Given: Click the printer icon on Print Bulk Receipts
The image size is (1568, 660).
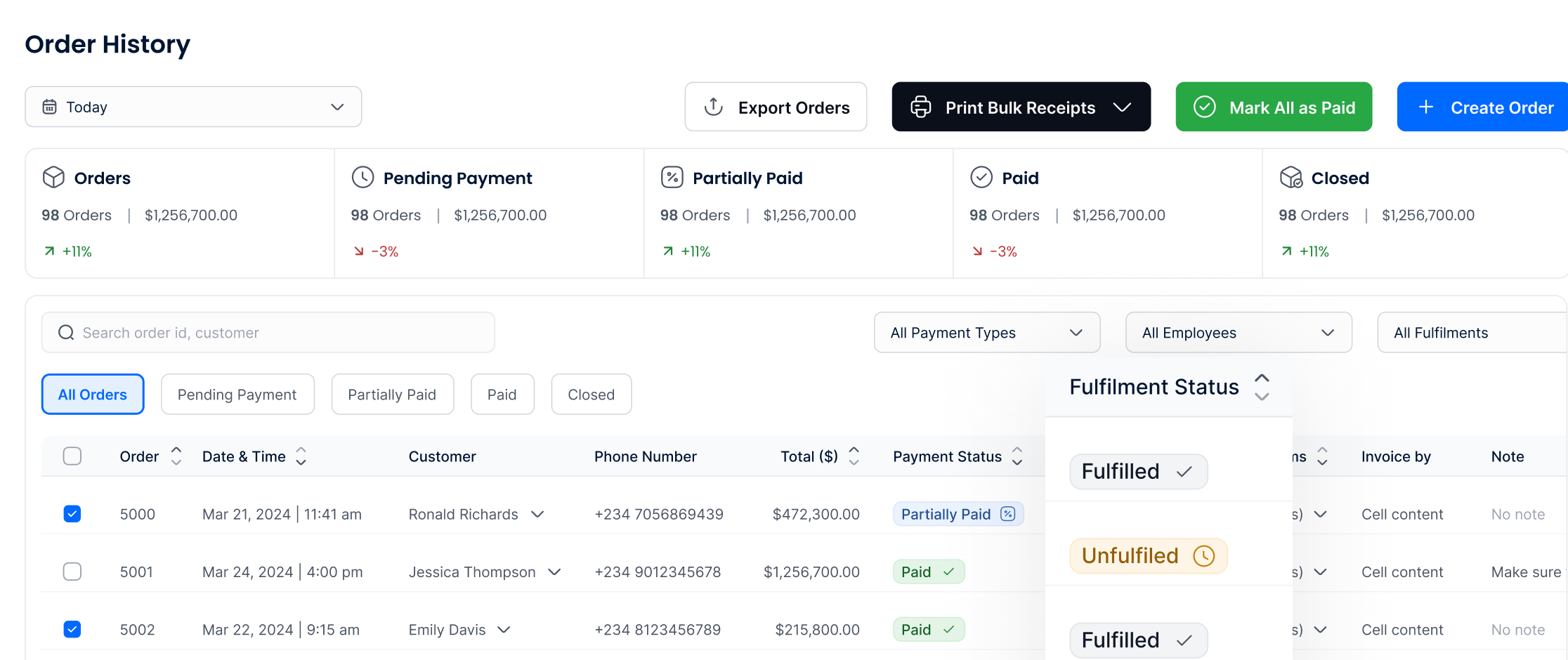Looking at the screenshot, I should (920, 107).
